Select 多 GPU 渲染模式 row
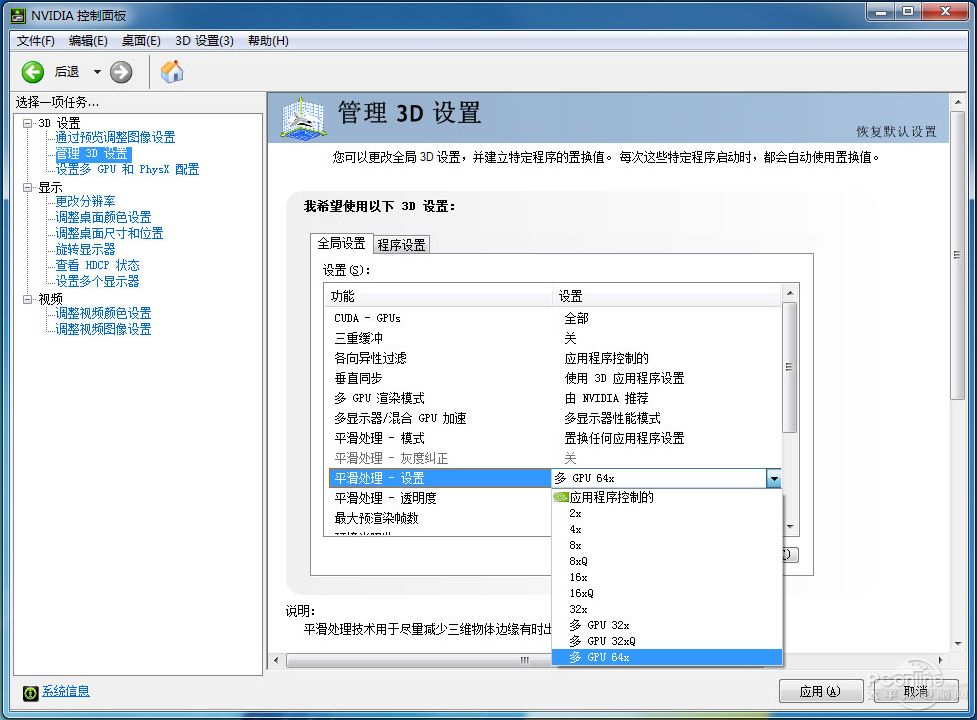This screenshot has width=977, height=720. pos(555,398)
